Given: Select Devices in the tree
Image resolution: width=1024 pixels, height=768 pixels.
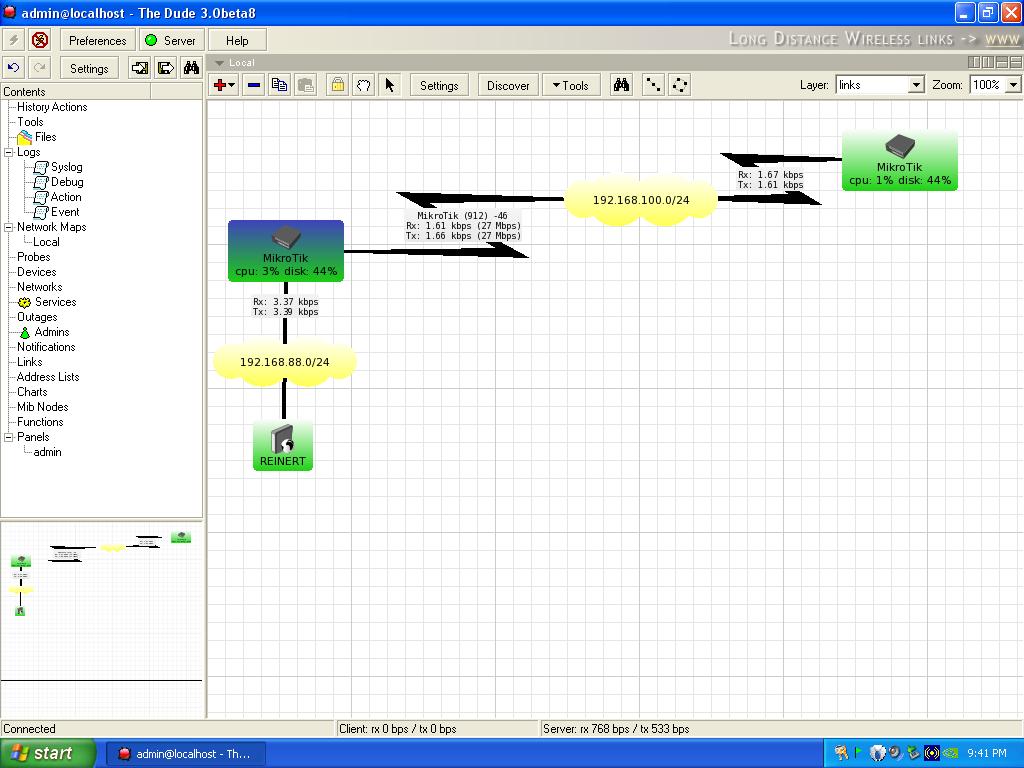Looking at the screenshot, I should click(37, 272).
